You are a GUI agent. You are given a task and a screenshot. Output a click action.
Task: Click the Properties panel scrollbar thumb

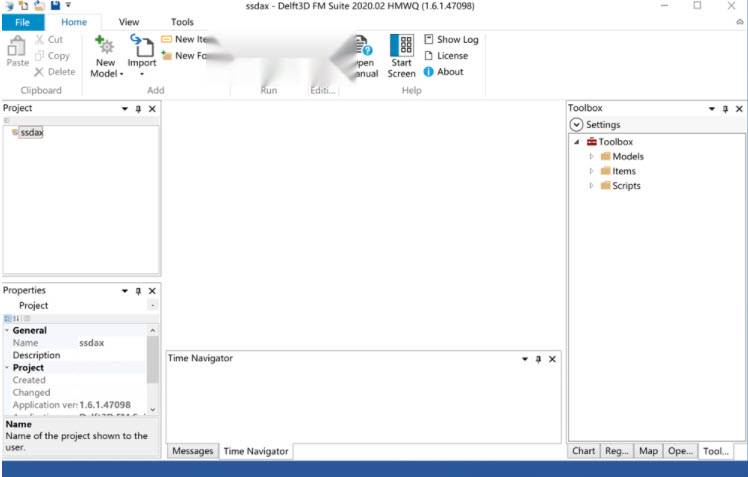153,360
